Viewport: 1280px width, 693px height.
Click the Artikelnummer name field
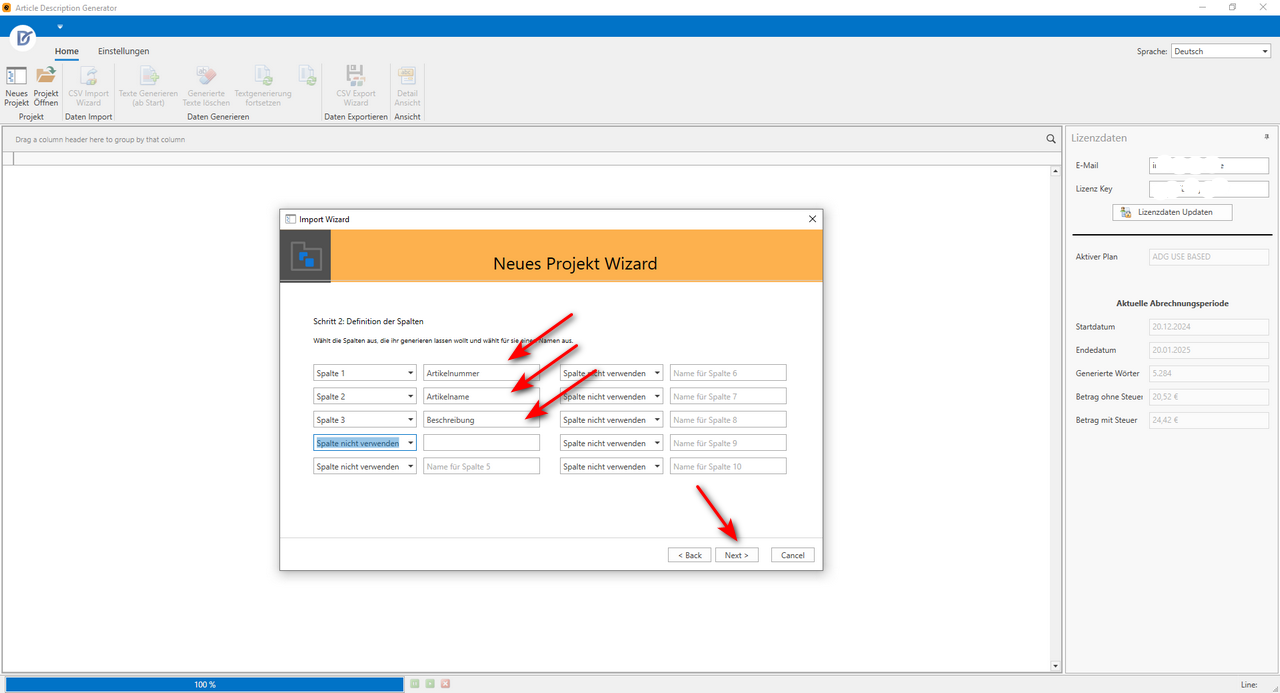point(481,373)
